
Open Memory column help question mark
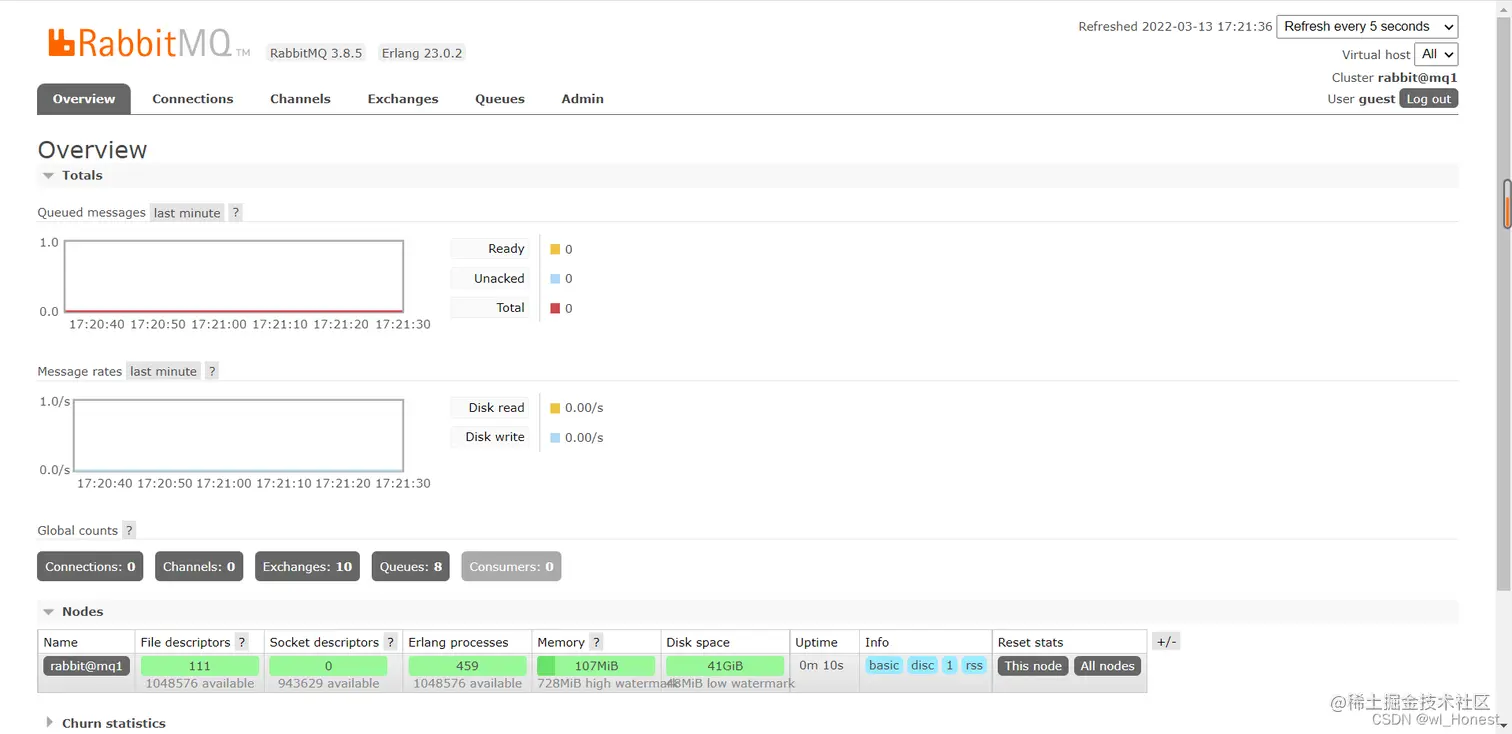(596, 642)
